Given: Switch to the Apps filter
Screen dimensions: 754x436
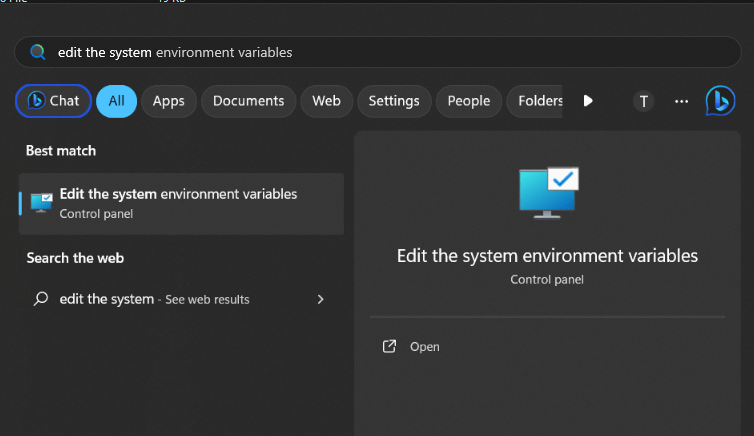Looking at the screenshot, I should tap(169, 101).
